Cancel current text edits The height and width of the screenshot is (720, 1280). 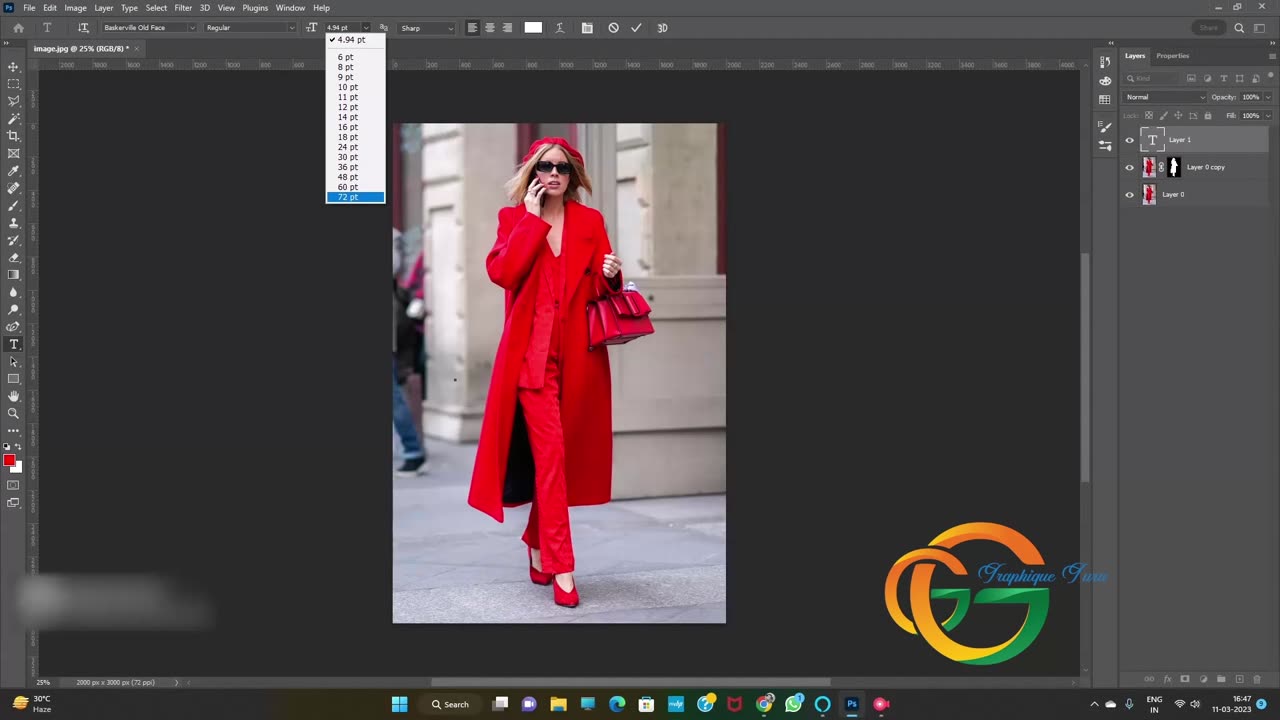click(x=613, y=28)
